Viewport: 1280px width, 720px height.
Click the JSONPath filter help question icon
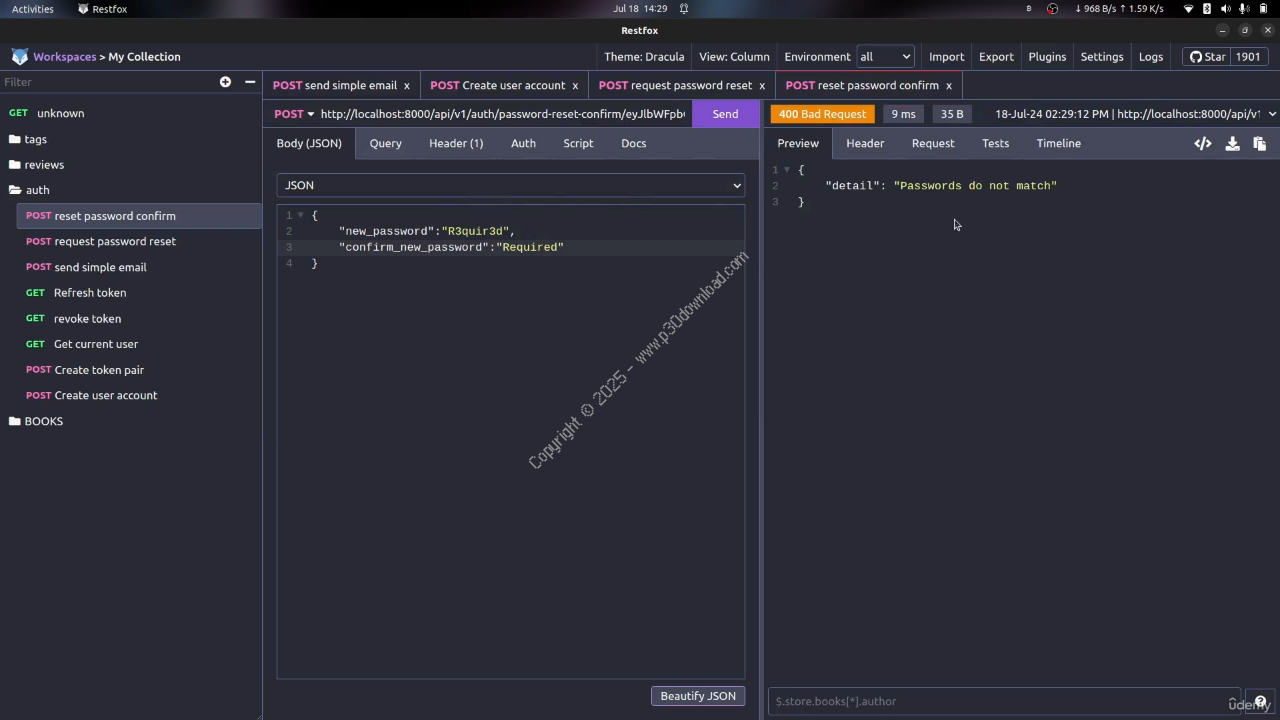tap(1260, 701)
